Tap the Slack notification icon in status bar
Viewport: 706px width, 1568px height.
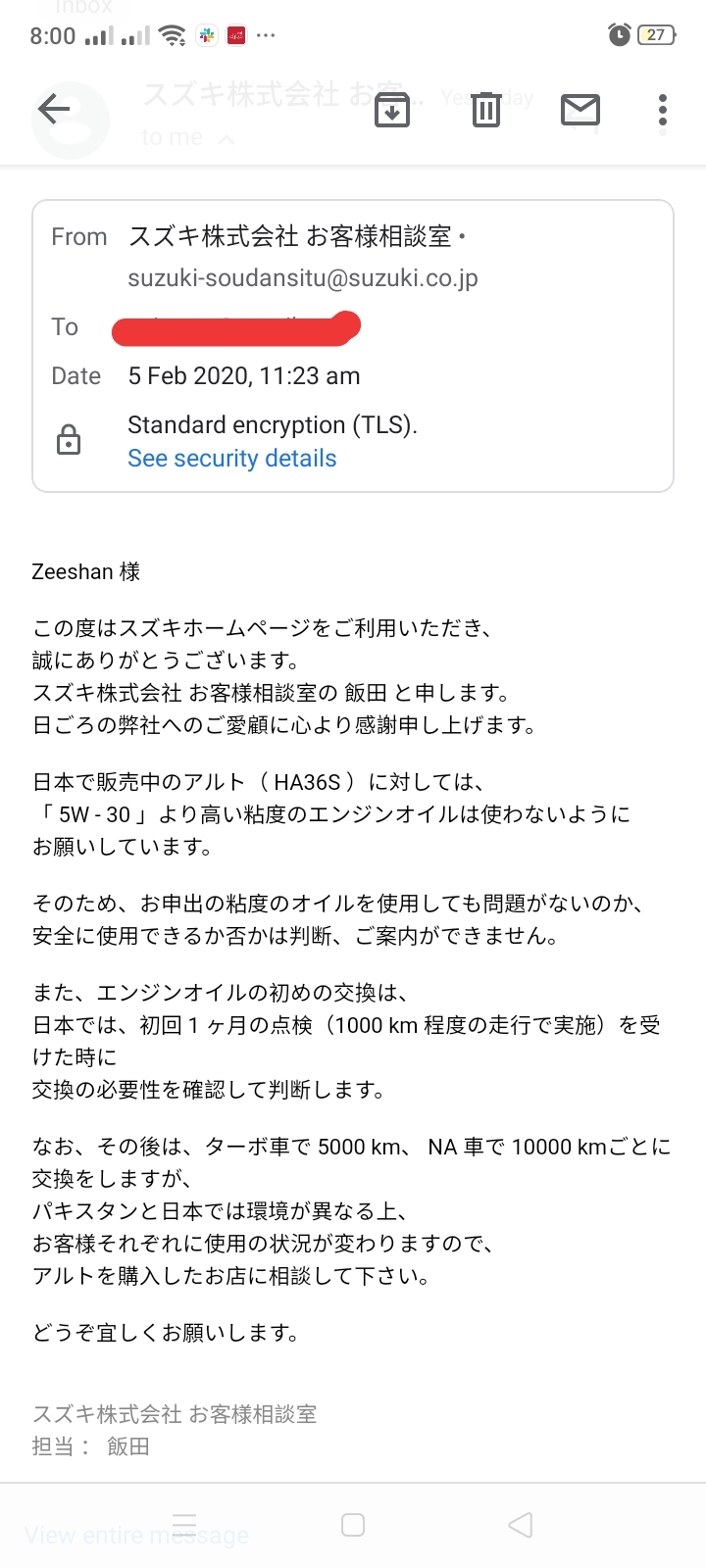tap(207, 36)
